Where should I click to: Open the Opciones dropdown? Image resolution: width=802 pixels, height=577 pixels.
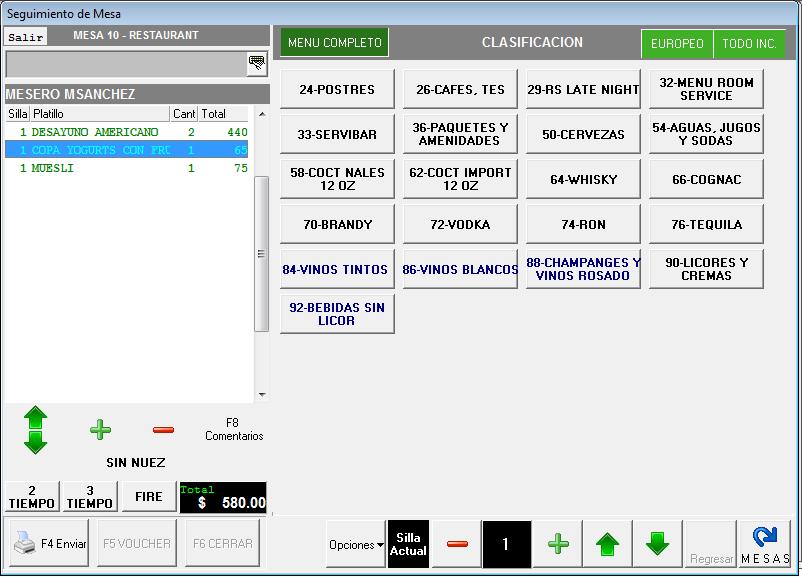pyautogui.click(x=355, y=544)
